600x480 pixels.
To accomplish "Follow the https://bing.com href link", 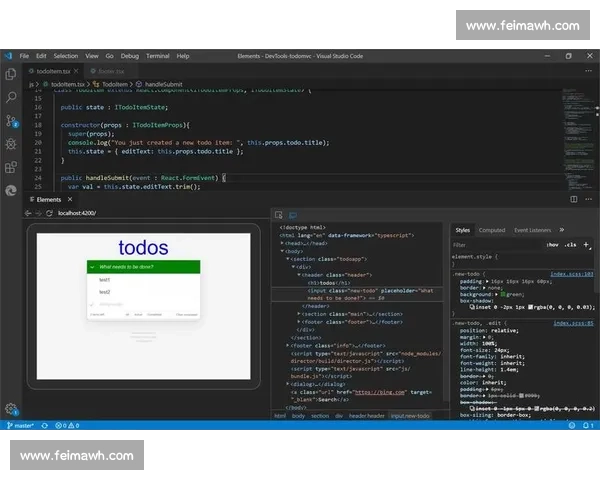I will click(x=380, y=392).
